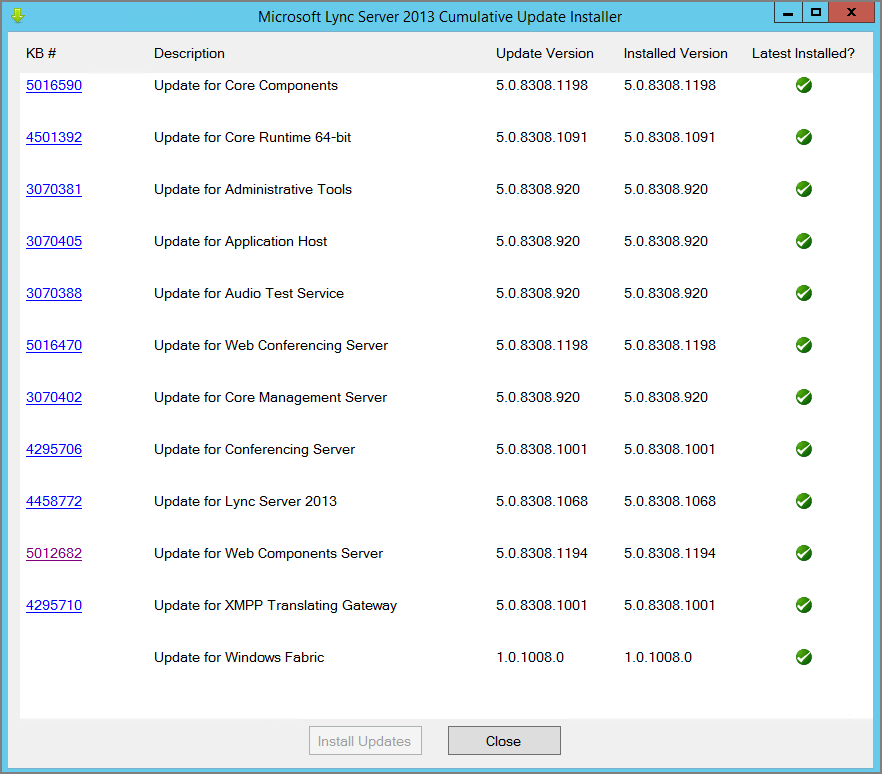Click green checkmark for Core Components update
Viewport: 882px width, 774px height.
[x=803, y=85]
